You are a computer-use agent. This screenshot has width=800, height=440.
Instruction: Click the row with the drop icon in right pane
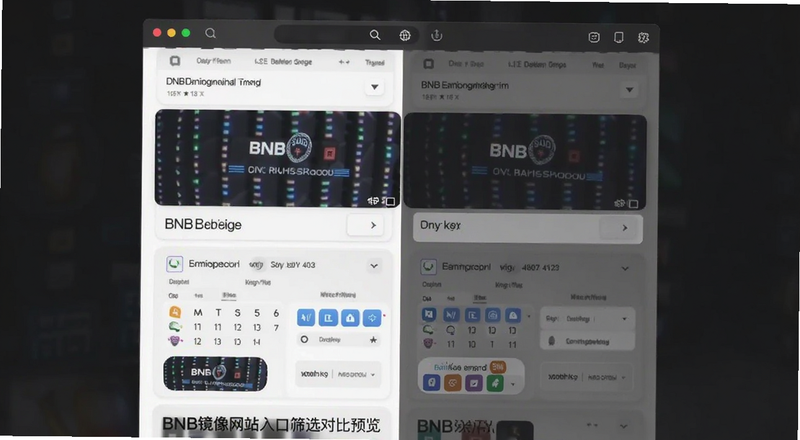[x=587, y=341]
